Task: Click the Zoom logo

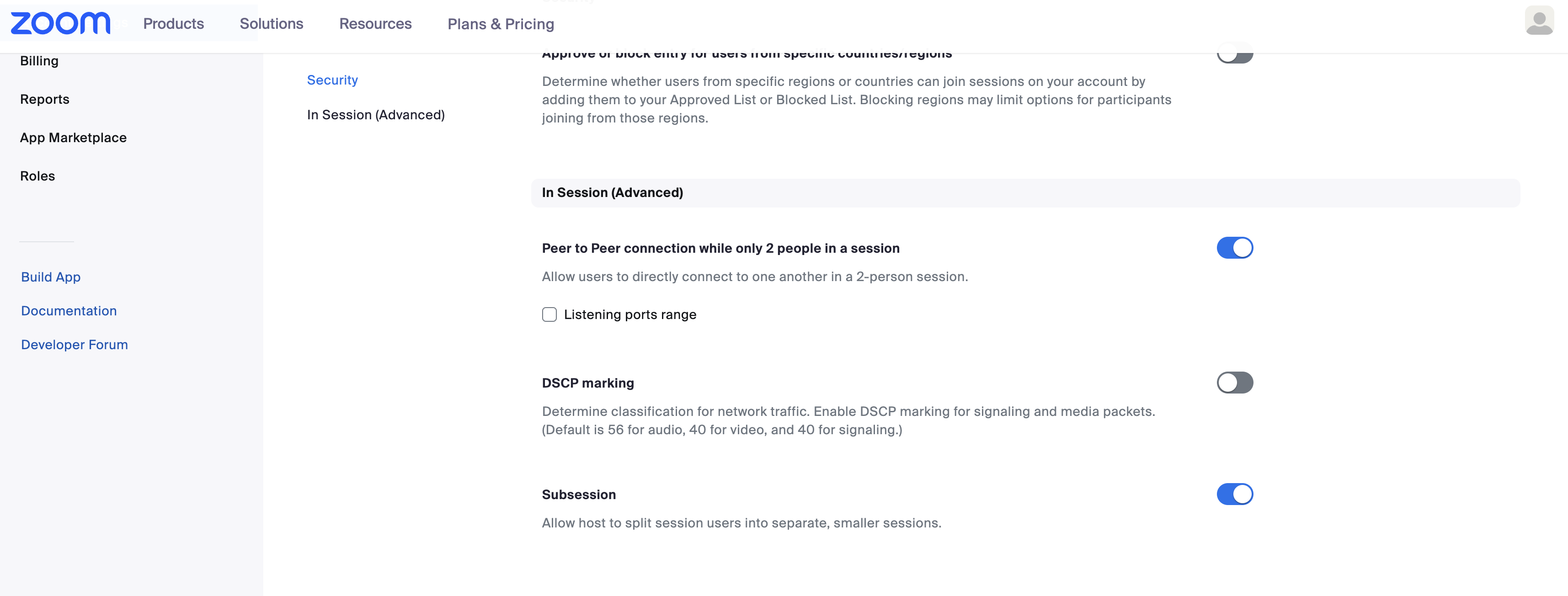Action: point(60,23)
